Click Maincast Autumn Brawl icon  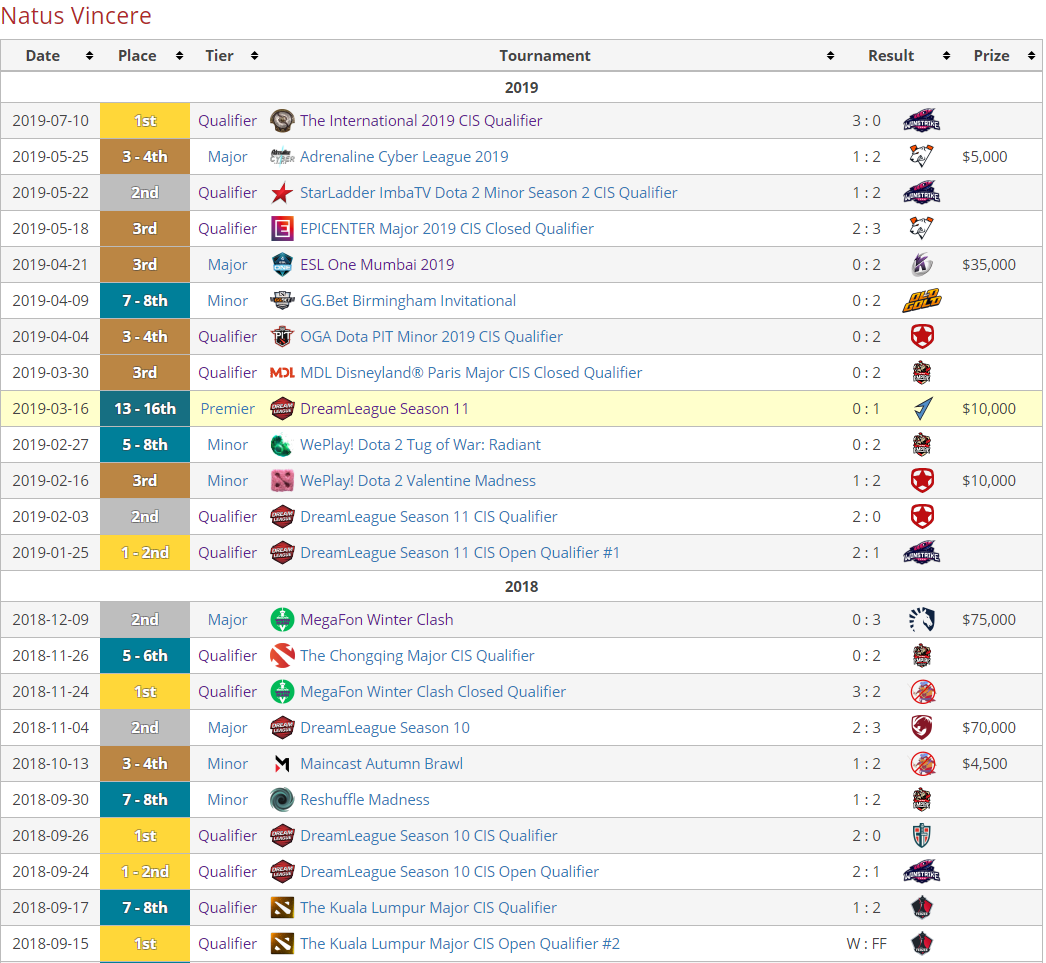(282, 764)
